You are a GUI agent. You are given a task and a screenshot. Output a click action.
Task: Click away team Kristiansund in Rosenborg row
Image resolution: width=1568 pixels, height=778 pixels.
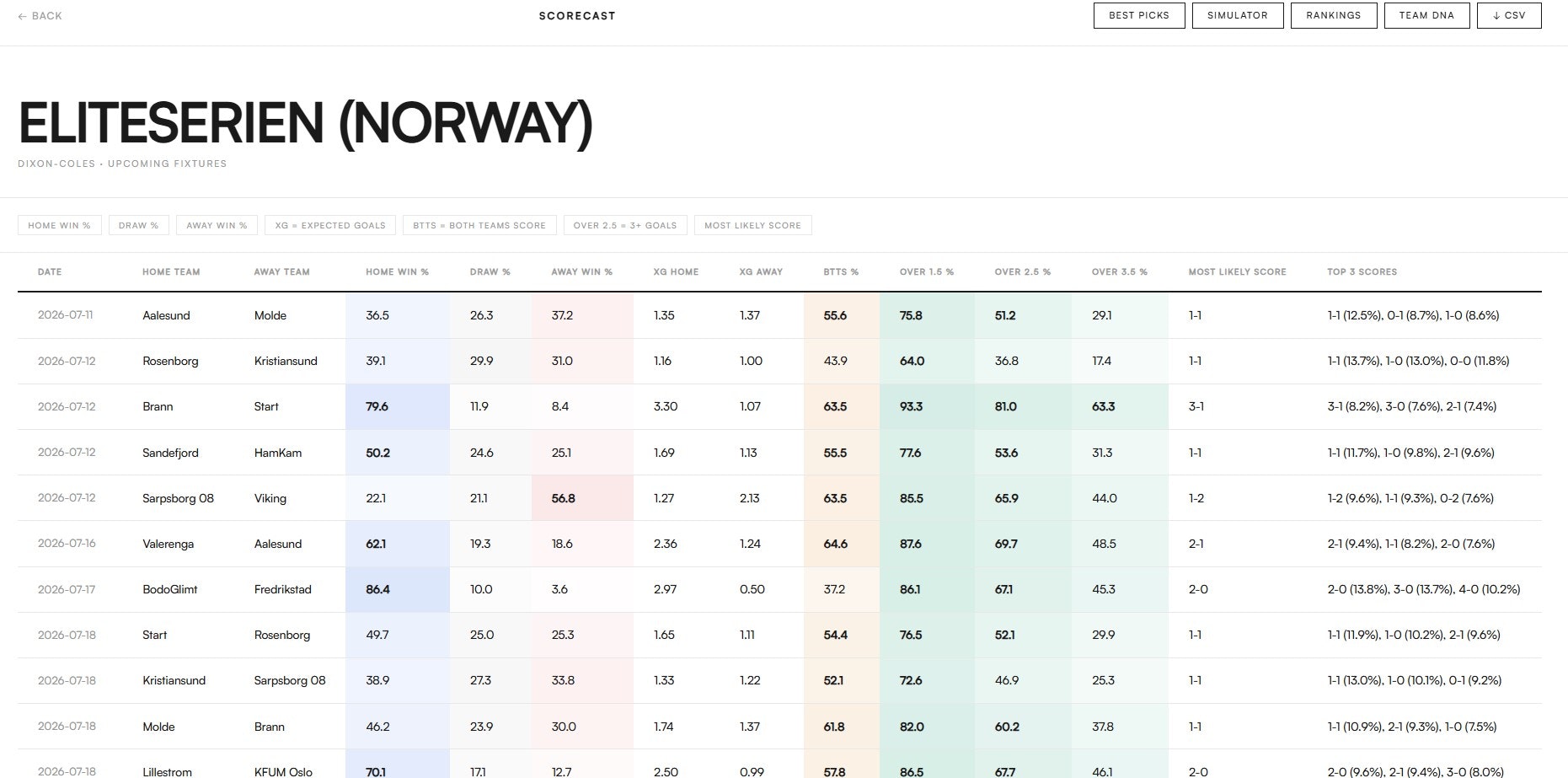point(286,361)
